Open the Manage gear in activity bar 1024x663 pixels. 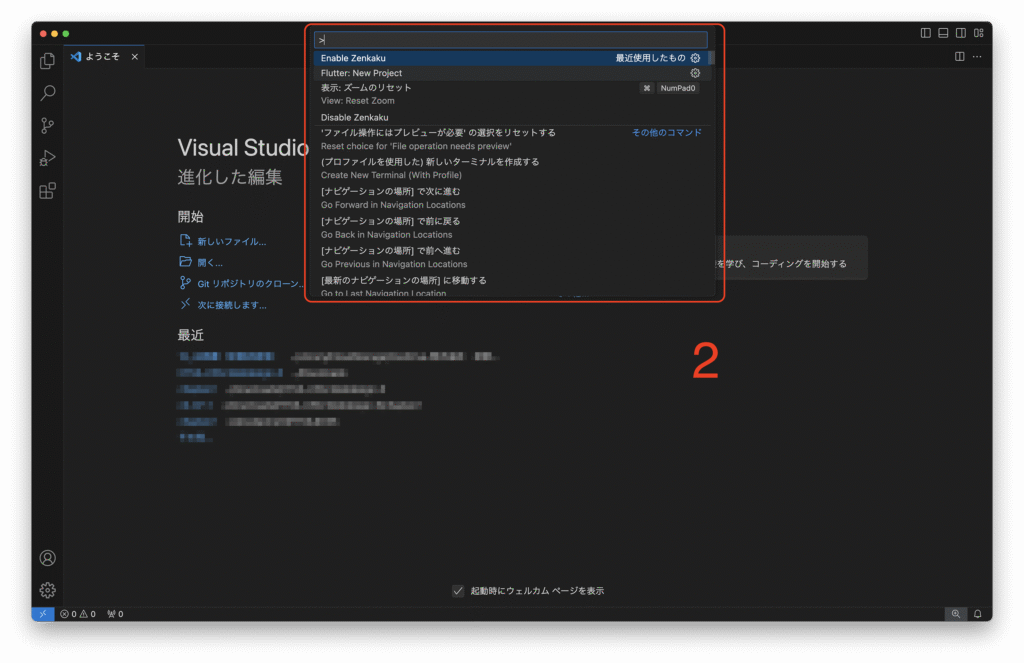(x=48, y=590)
